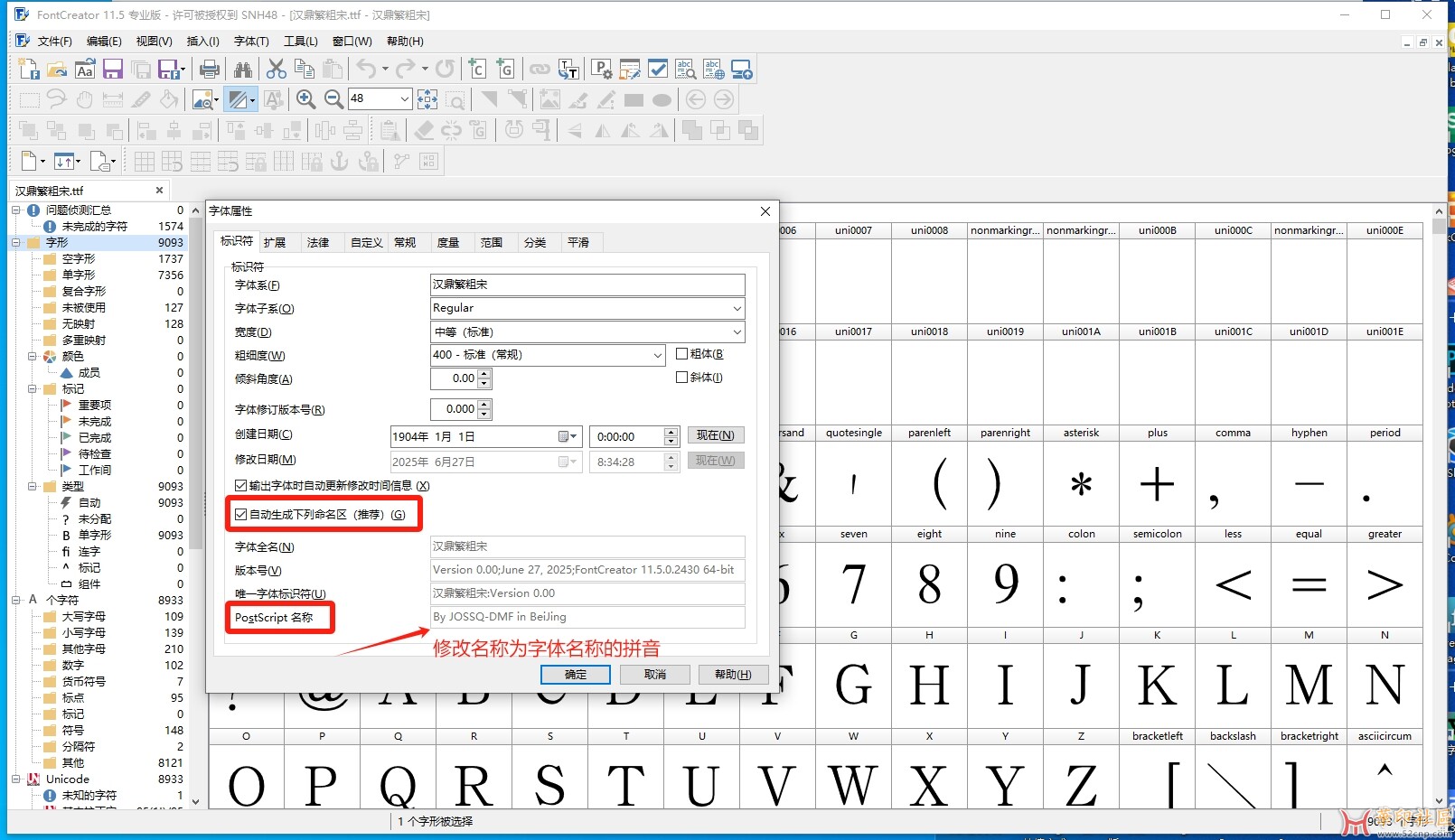The height and width of the screenshot is (840, 1455).
Task: Open the 字体子系 Regular dropdown
Action: click(737, 308)
